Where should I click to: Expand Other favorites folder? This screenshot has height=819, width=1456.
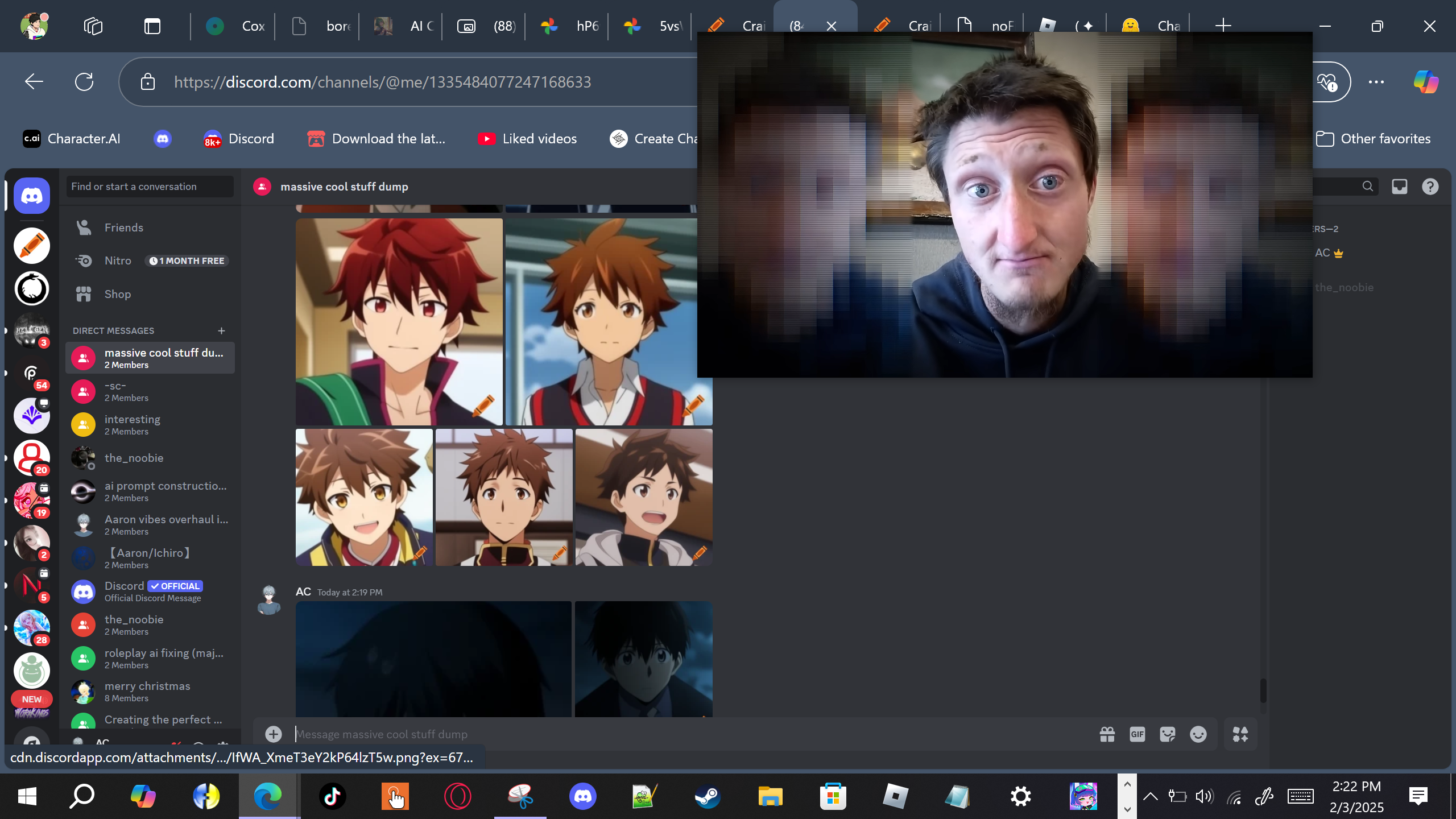click(x=1373, y=139)
